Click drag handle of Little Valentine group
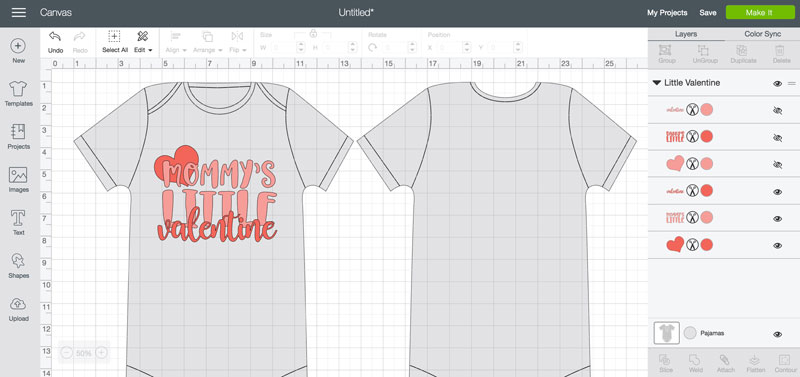Image resolution: width=800 pixels, height=377 pixels. [x=792, y=84]
